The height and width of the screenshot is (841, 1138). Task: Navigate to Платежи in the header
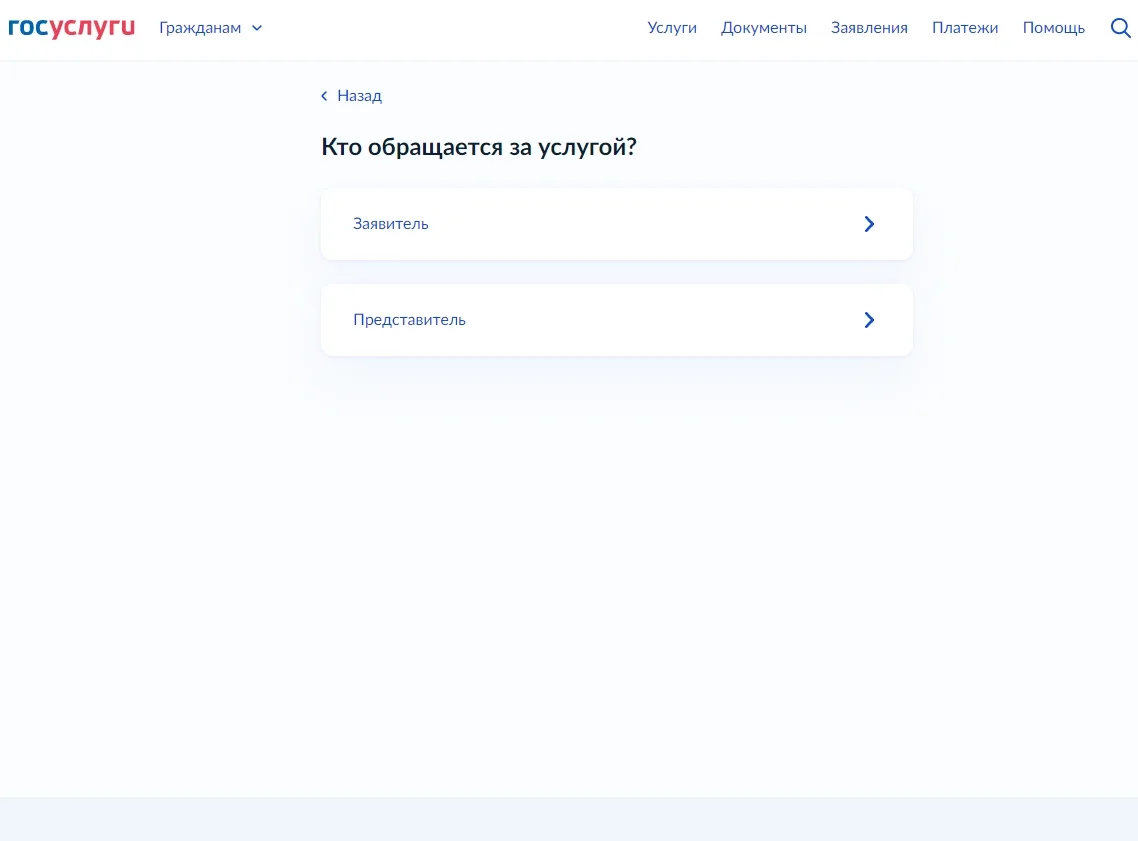pos(965,28)
